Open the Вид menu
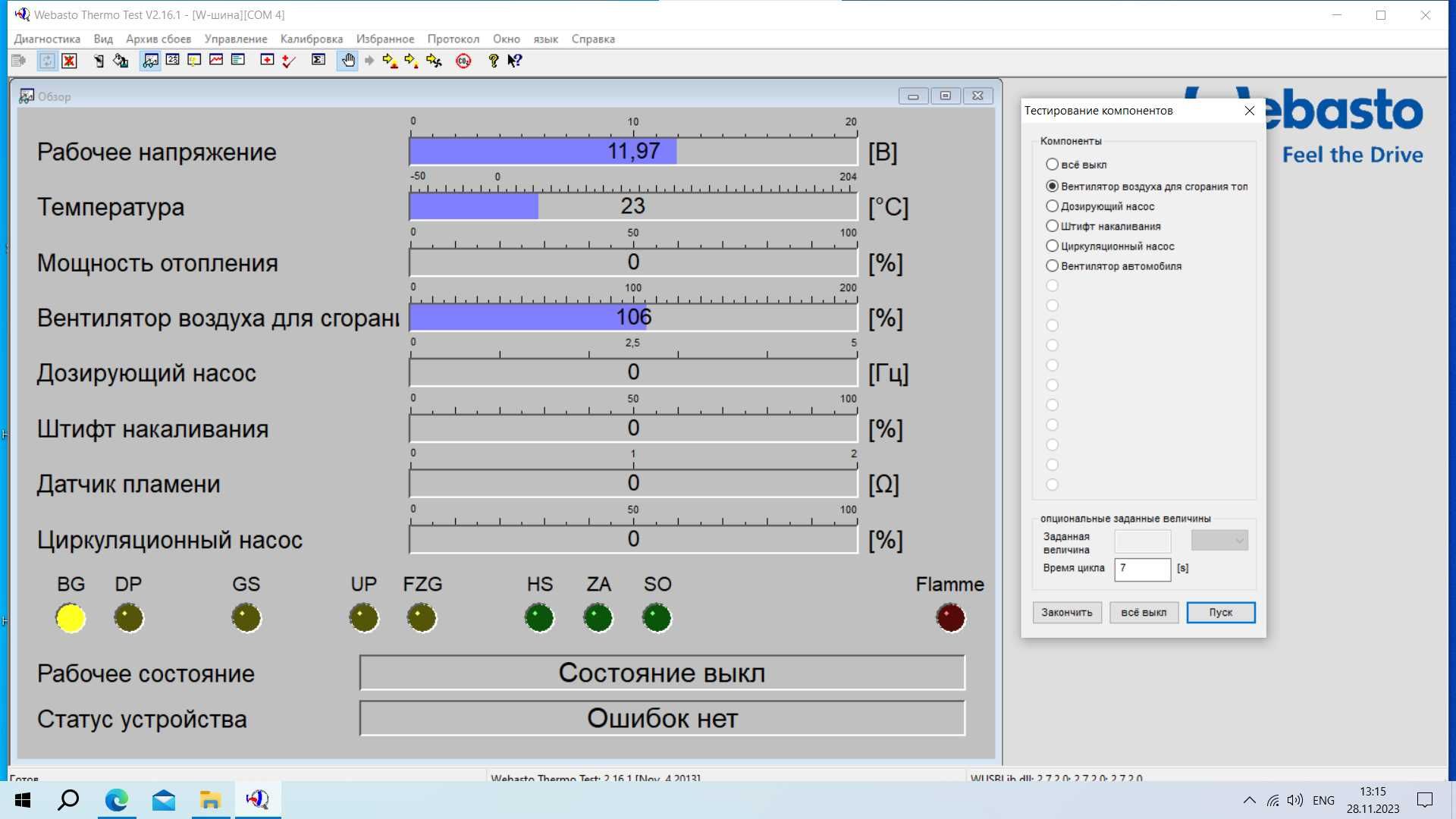The image size is (1456, 819). tap(103, 39)
